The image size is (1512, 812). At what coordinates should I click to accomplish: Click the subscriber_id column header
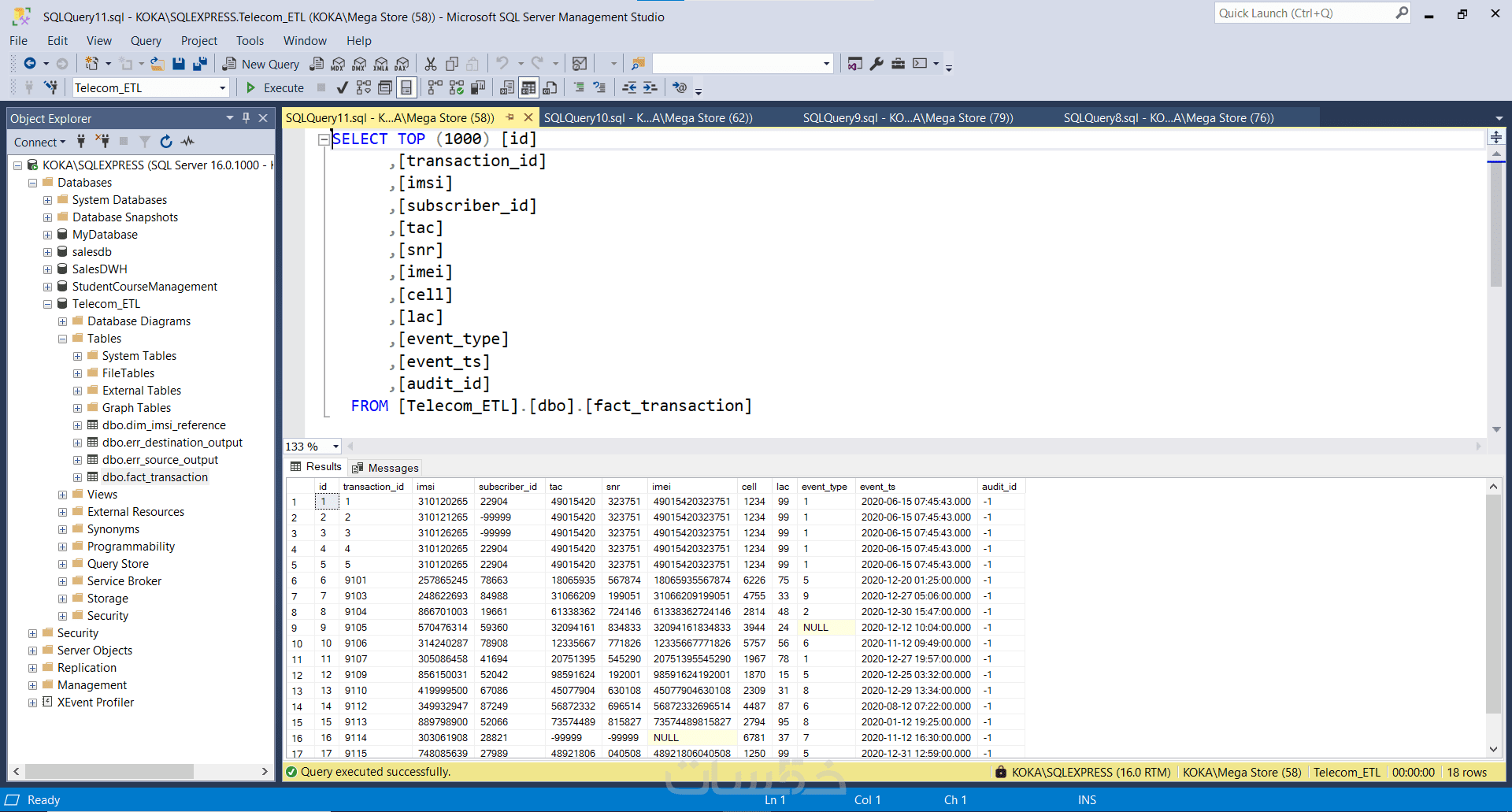pos(508,487)
